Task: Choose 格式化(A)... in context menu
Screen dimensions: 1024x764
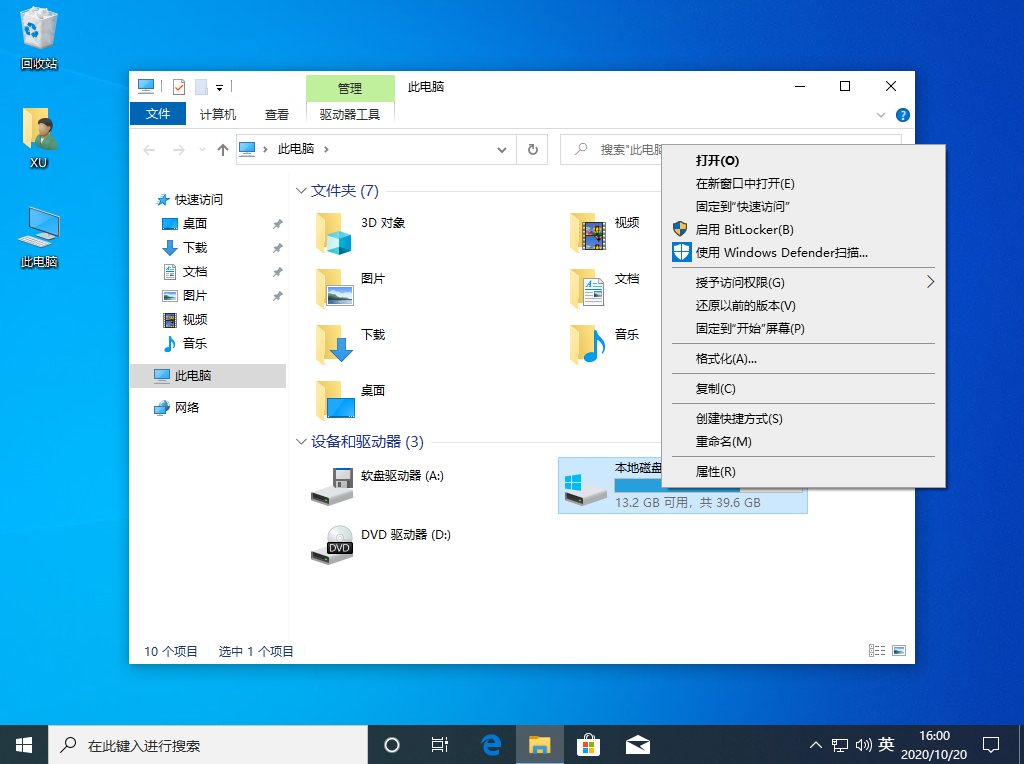Action: [803, 358]
